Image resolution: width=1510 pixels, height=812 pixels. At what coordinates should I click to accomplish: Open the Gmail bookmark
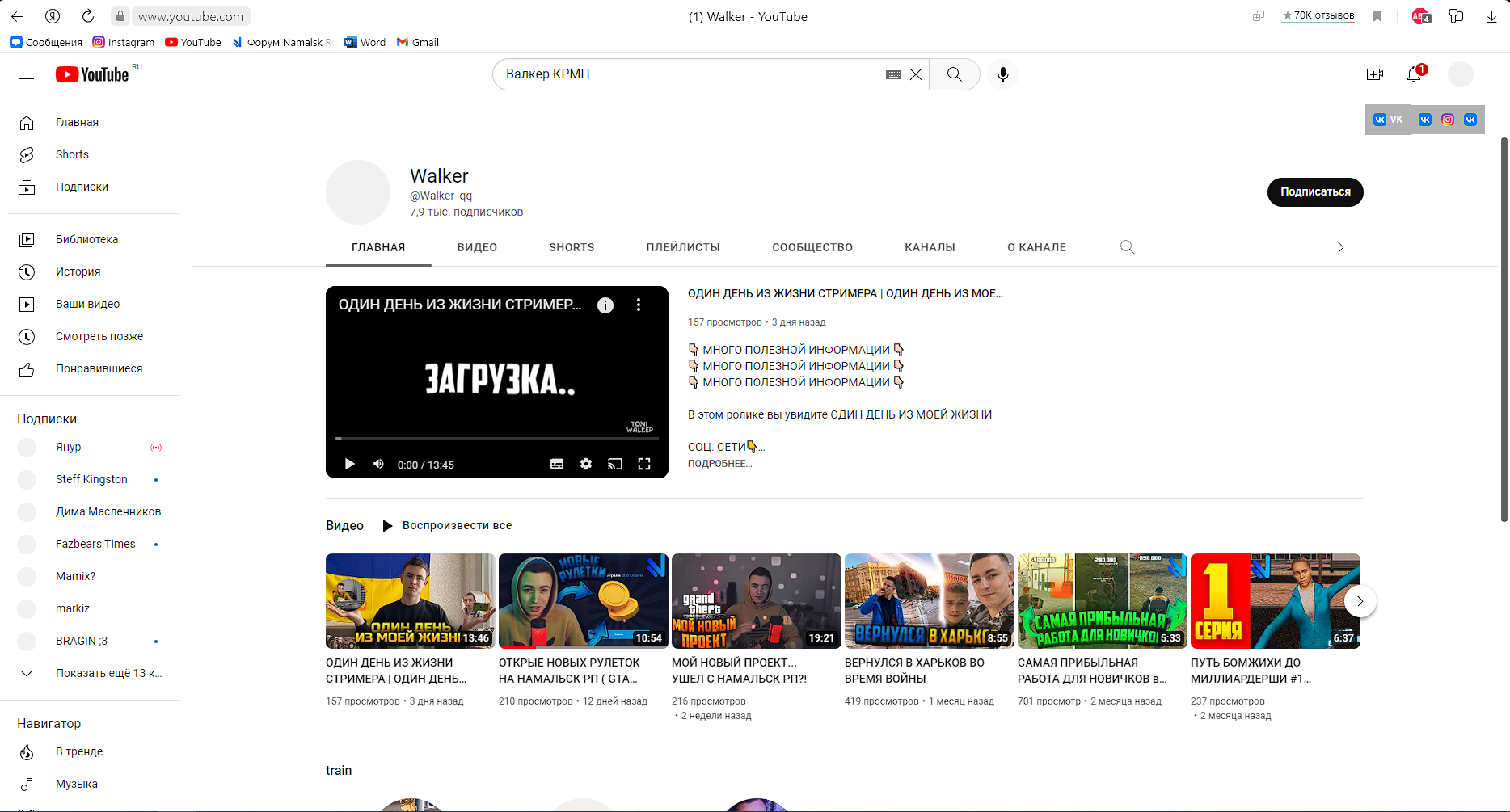point(418,42)
